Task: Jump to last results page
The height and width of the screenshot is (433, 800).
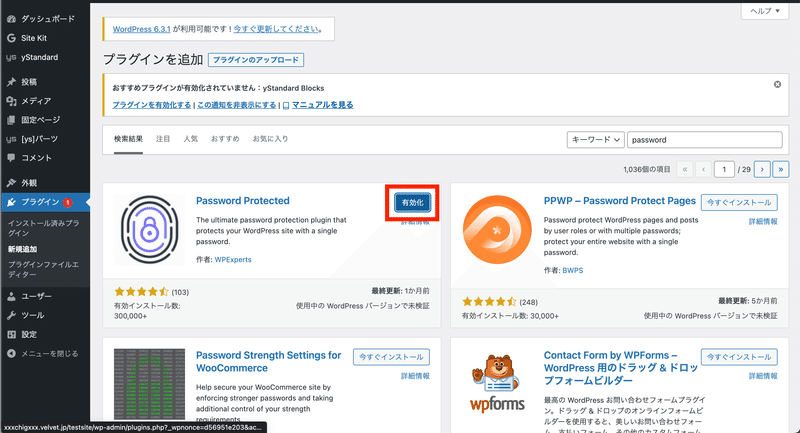Action: point(781,169)
